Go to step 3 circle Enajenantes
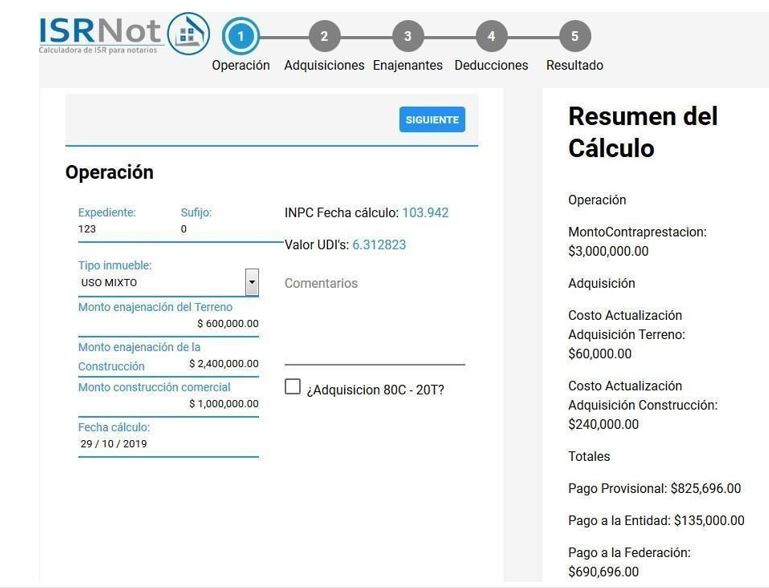The image size is (769, 588). (x=408, y=36)
